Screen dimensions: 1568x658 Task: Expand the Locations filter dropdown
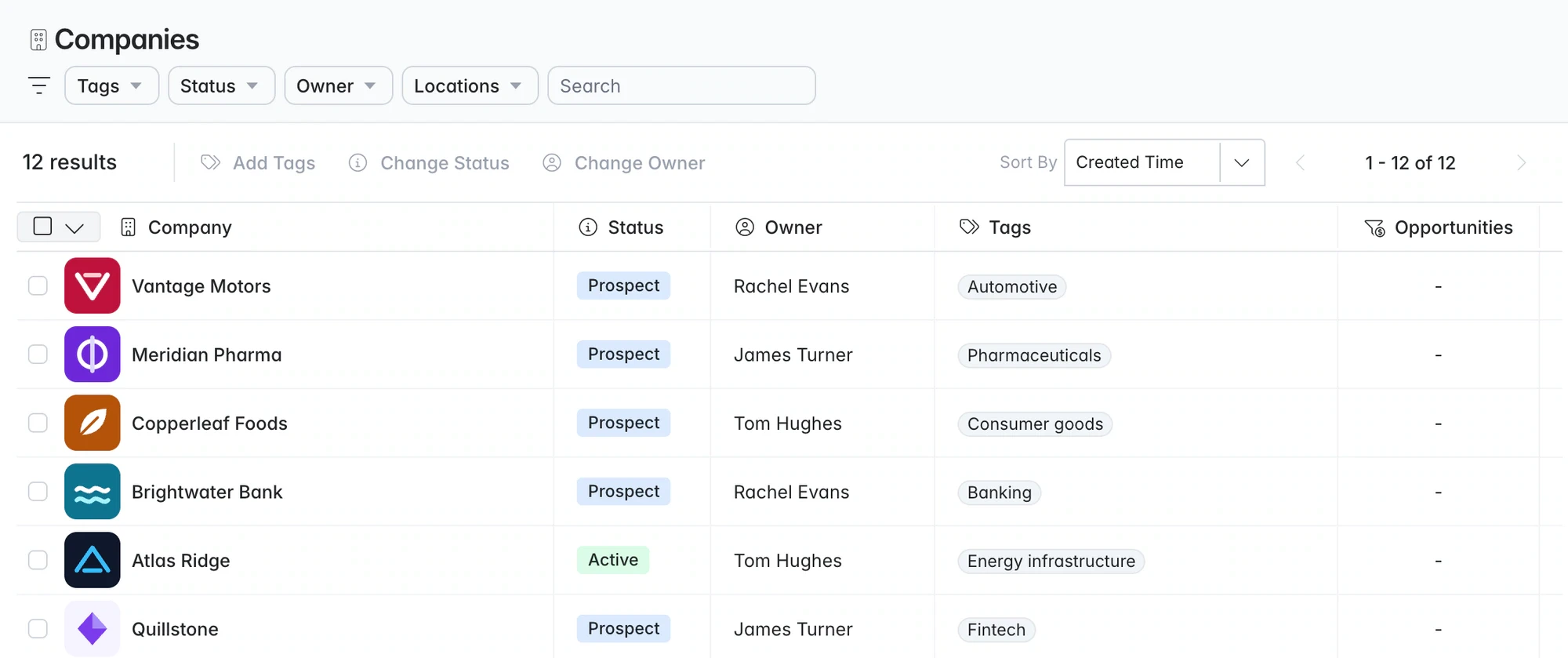(470, 85)
